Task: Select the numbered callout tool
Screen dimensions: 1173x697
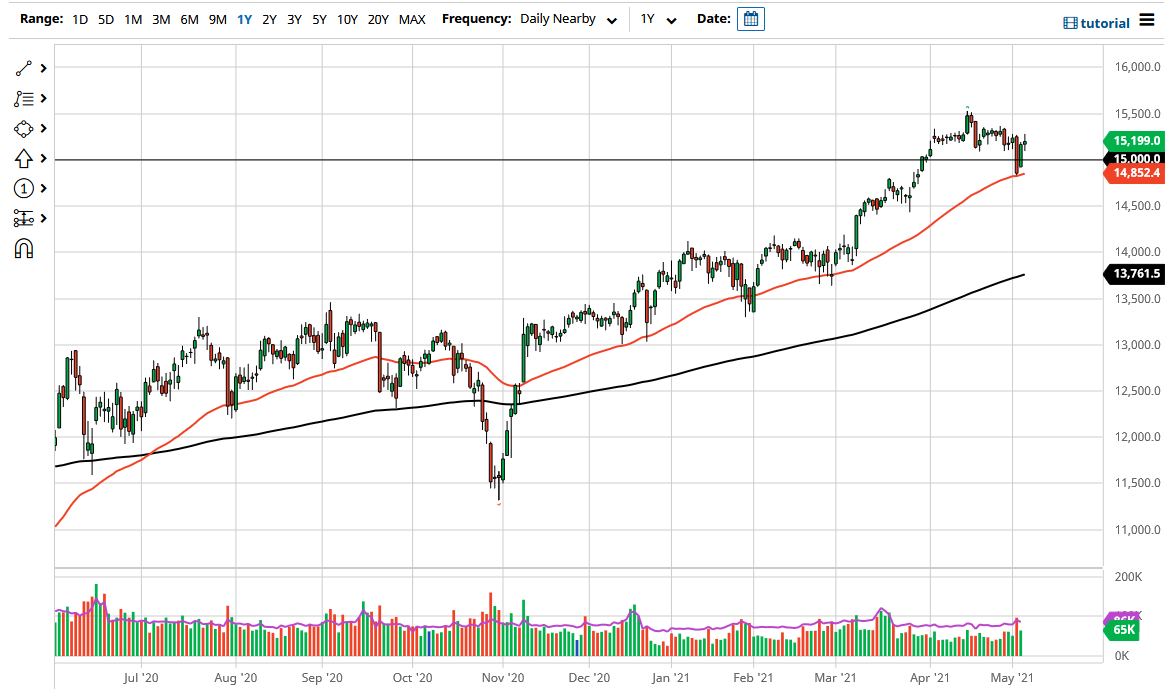Action: [25, 188]
